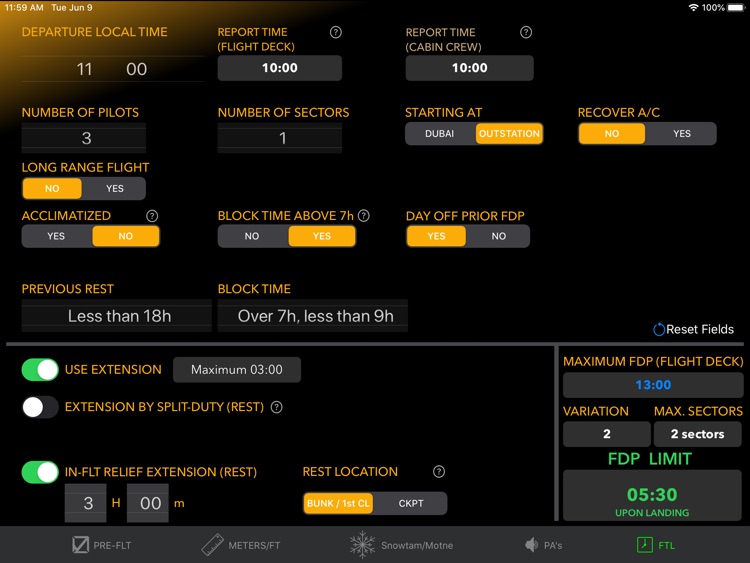The width and height of the screenshot is (750, 563).
Task: Open the Snowtam/Motne tab
Action: click(x=402, y=545)
